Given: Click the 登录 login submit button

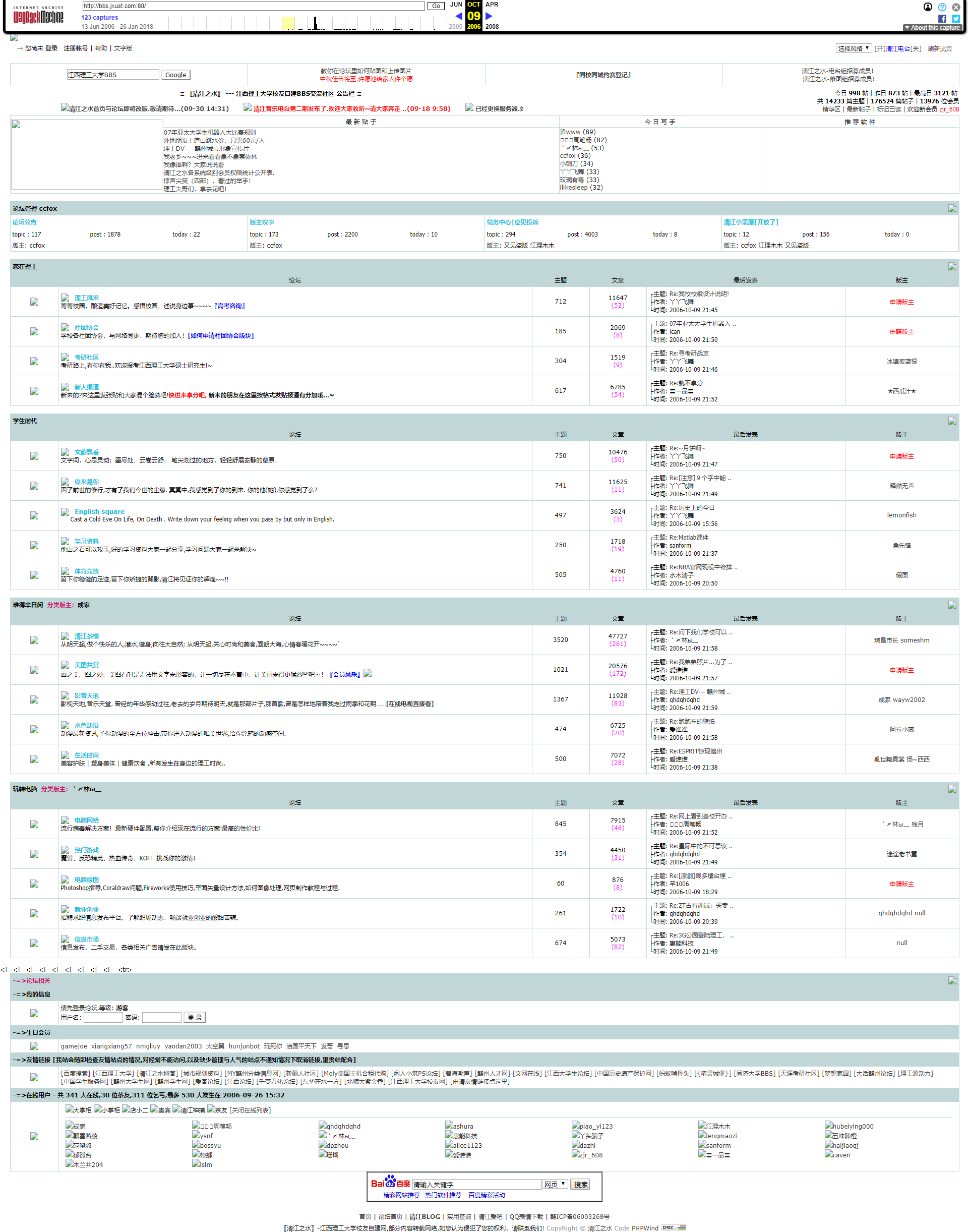Looking at the screenshot, I should click(x=195, y=1017).
